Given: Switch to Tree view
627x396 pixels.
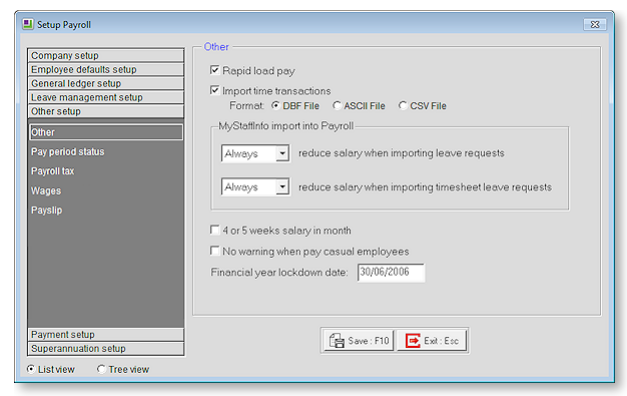Looking at the screenshot, I should (x=101, y=369).
